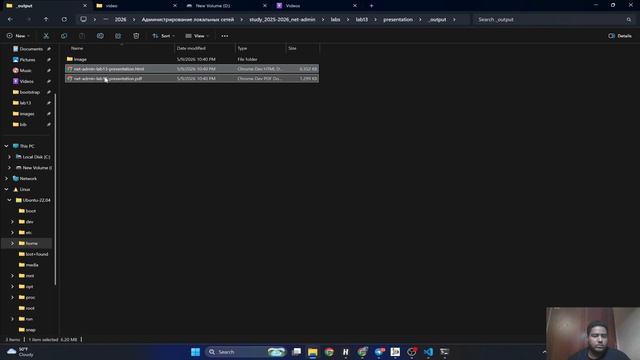Click the Администрирование локальных сетей breadcrumb
Screen dimensions: 640x360
pos(188,19)
